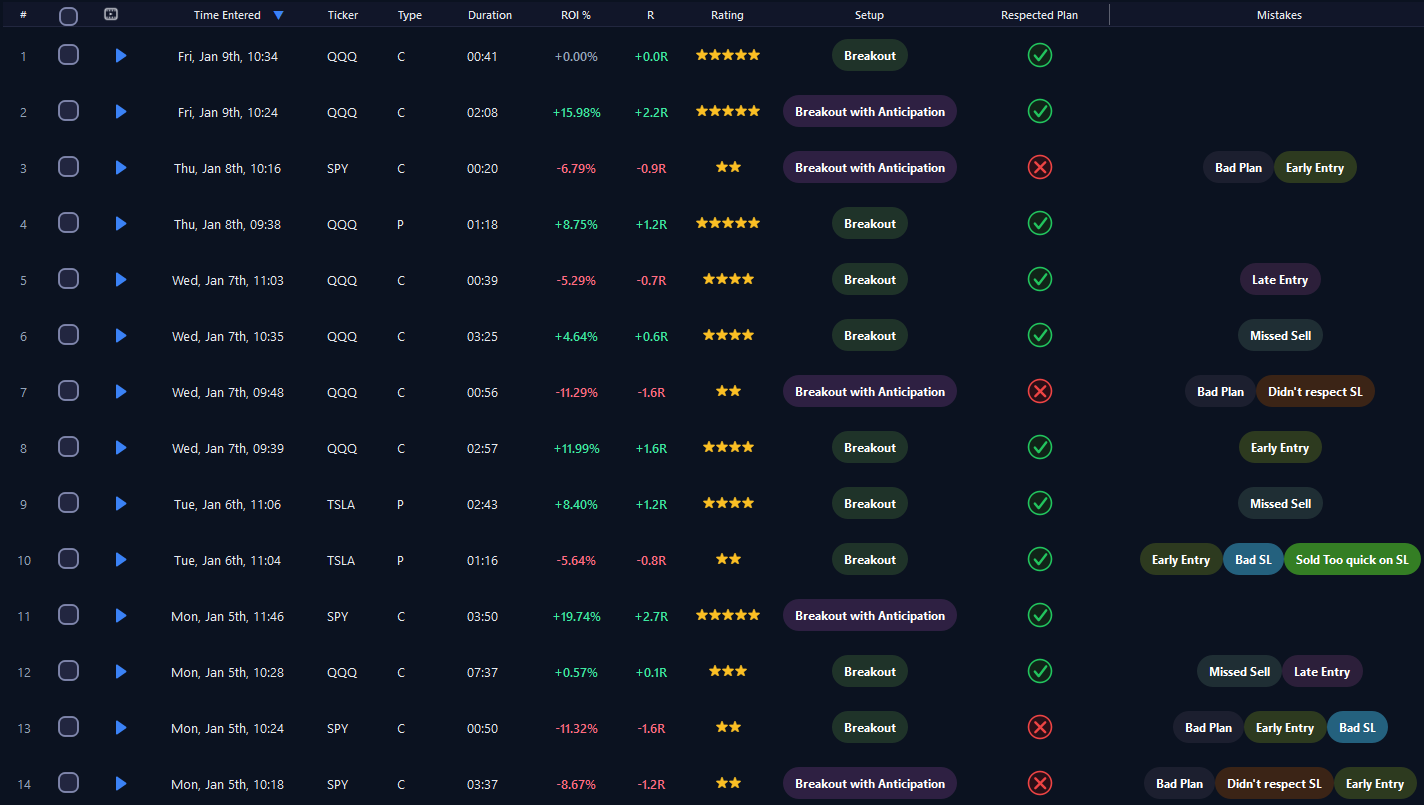
Task: Open the Breakout with Anticipation tag on trade 2
Action: (869, 111)
